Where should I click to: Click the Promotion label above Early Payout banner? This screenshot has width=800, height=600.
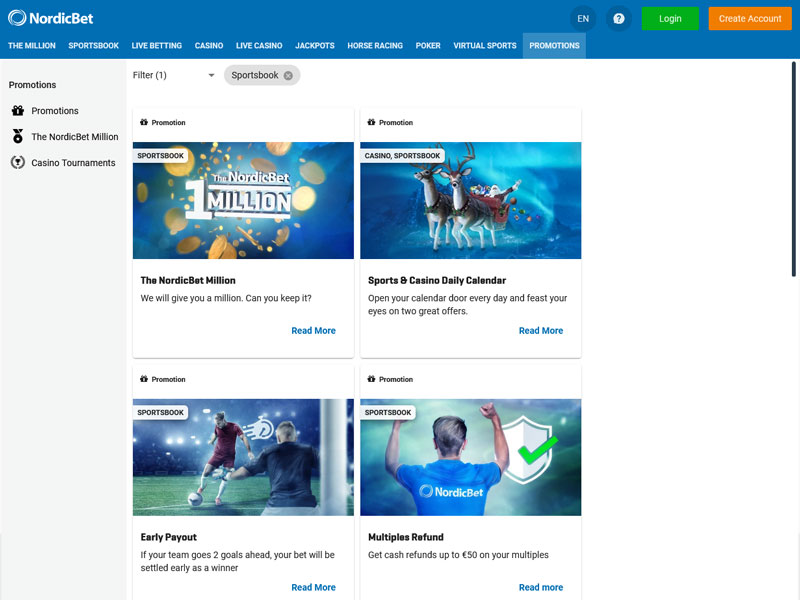[168, 379]
